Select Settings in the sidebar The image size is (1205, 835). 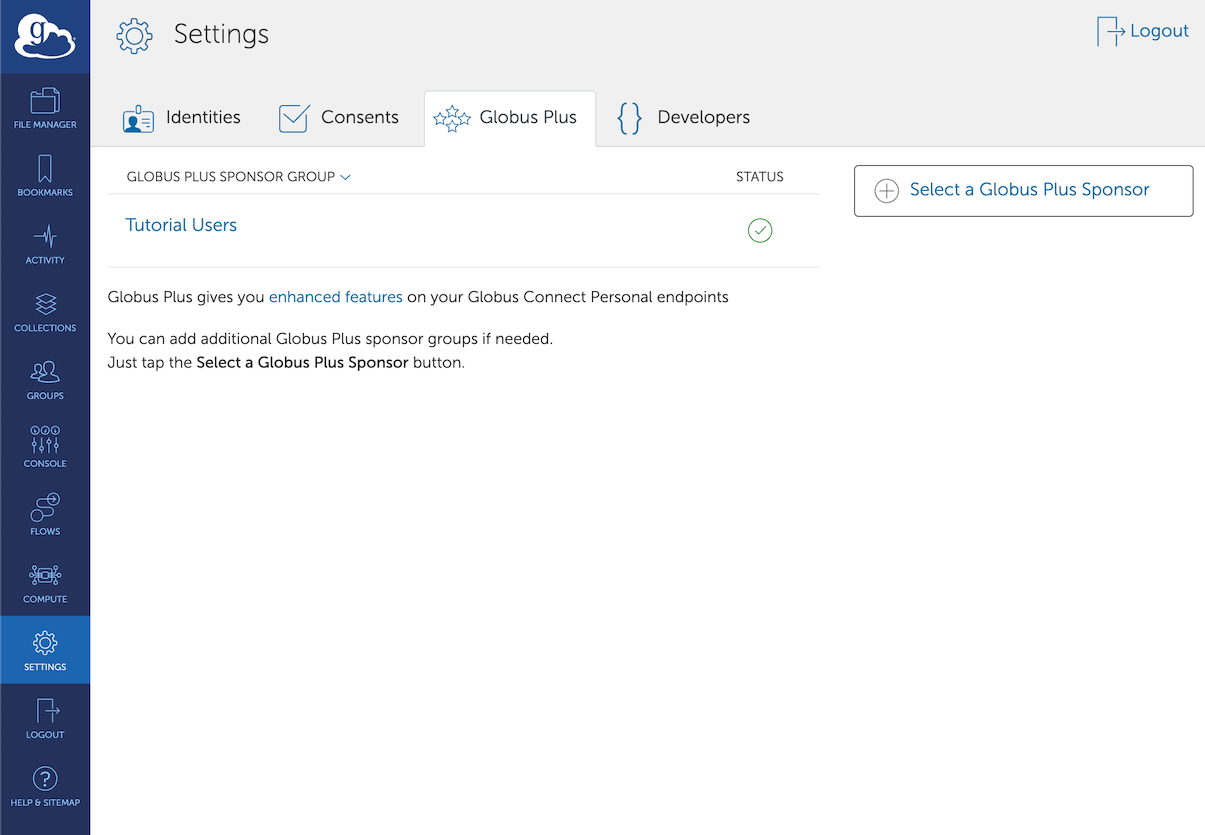[x=45, y=650]
